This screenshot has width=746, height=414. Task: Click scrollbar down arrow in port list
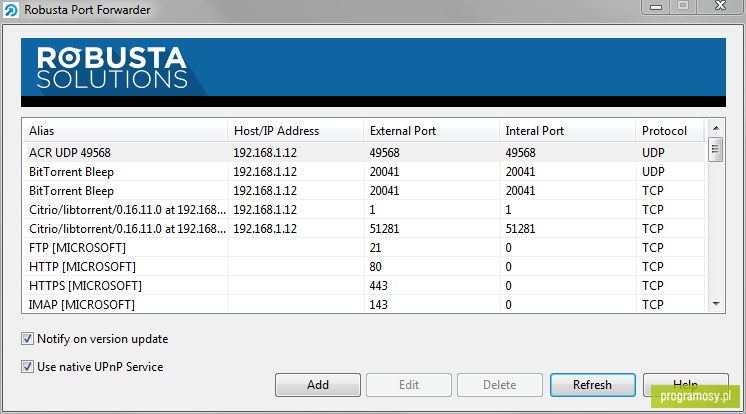tap(716, 304)
